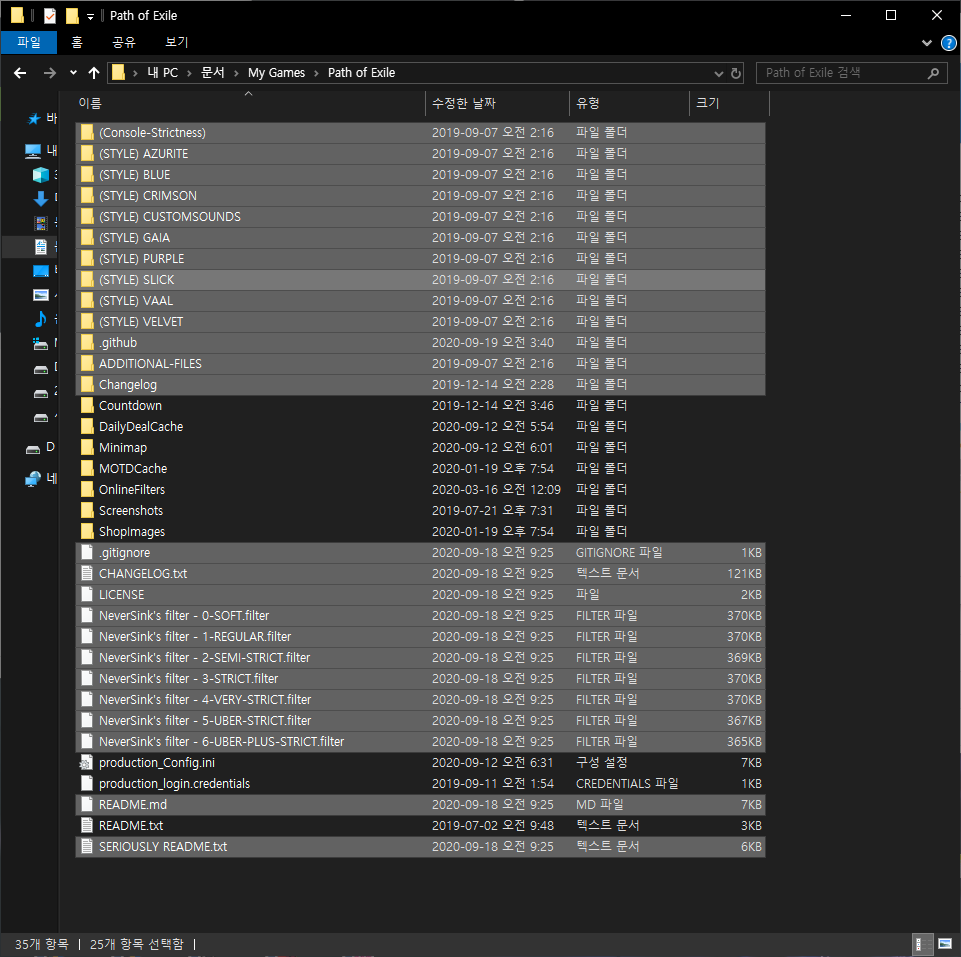The image size is (961, 957).
Task: Open the 보기 ribbon tab
Action: [x=177, y=42]
